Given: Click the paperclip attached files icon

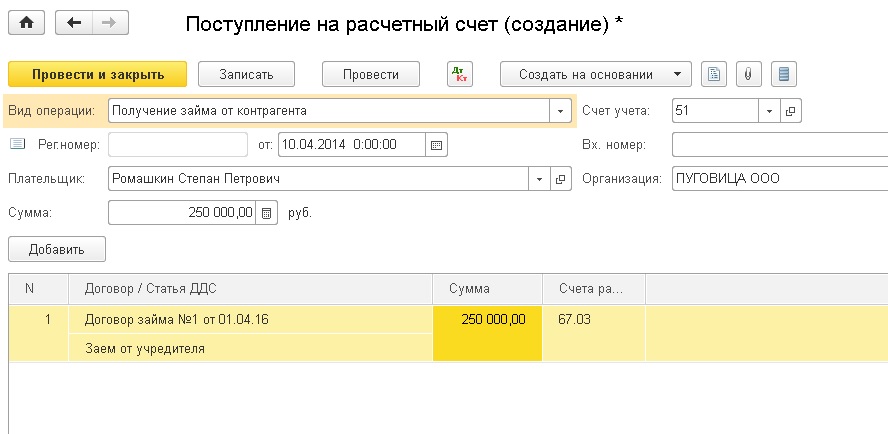Looking at the screenshot, I should (x=747, y=74).
